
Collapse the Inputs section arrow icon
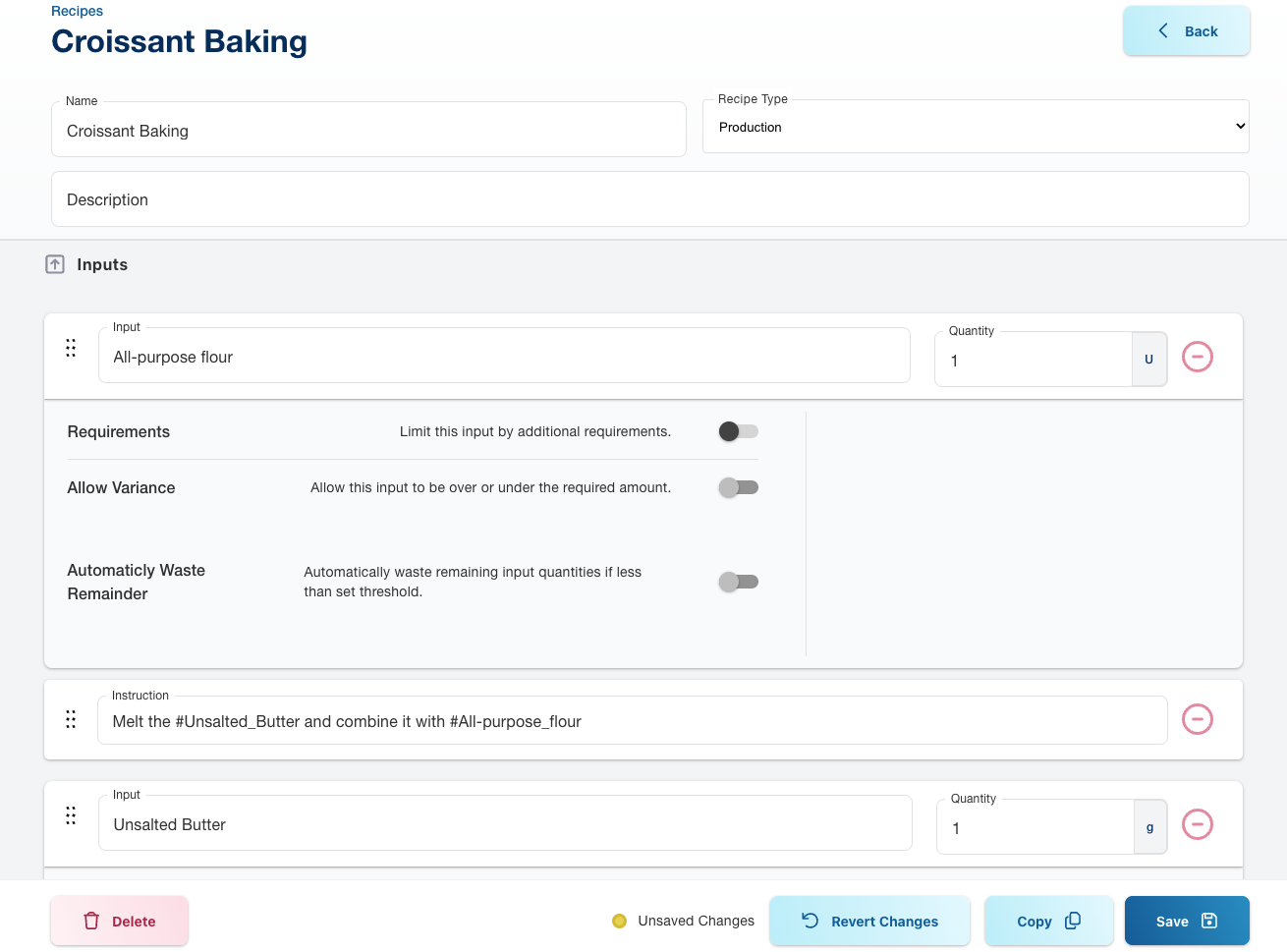(55, 264)
